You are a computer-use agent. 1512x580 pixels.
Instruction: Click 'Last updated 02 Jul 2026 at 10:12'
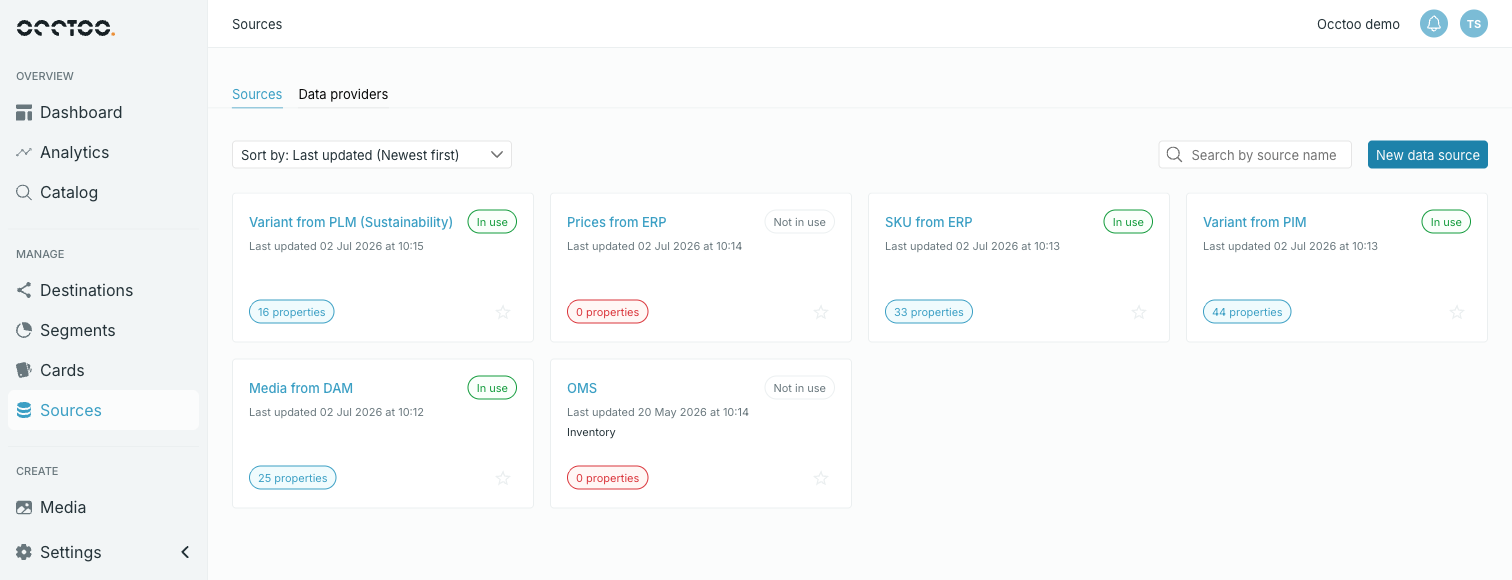click(x=336, y=412)
